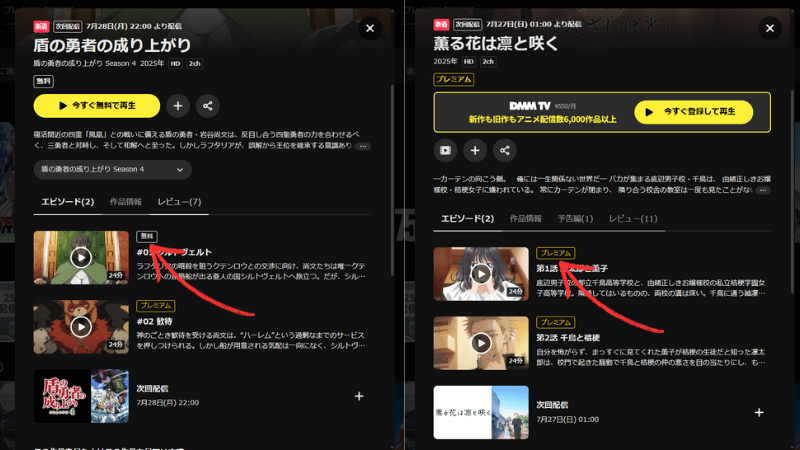
Task: Click 薫る花は凛と咲く next-release thumbnail
Action: [481, 412]
